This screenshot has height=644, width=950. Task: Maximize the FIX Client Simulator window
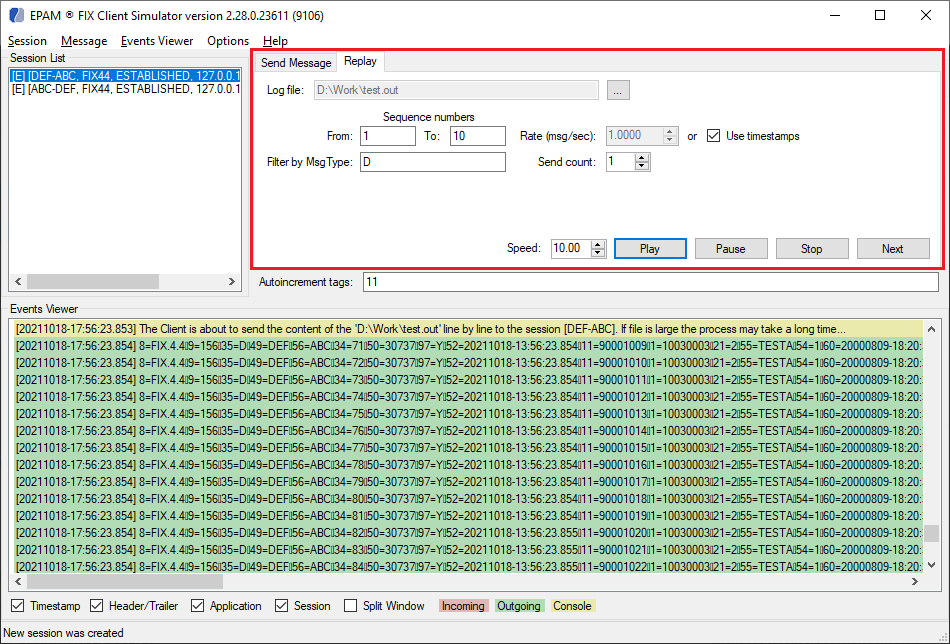(880, 15)
